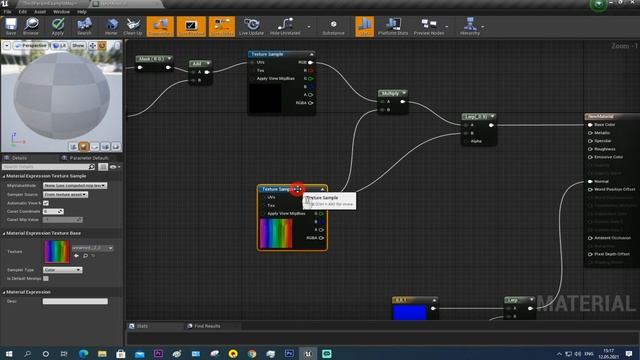Click the Emissive Color pin on material node

(x=590, y=157)
